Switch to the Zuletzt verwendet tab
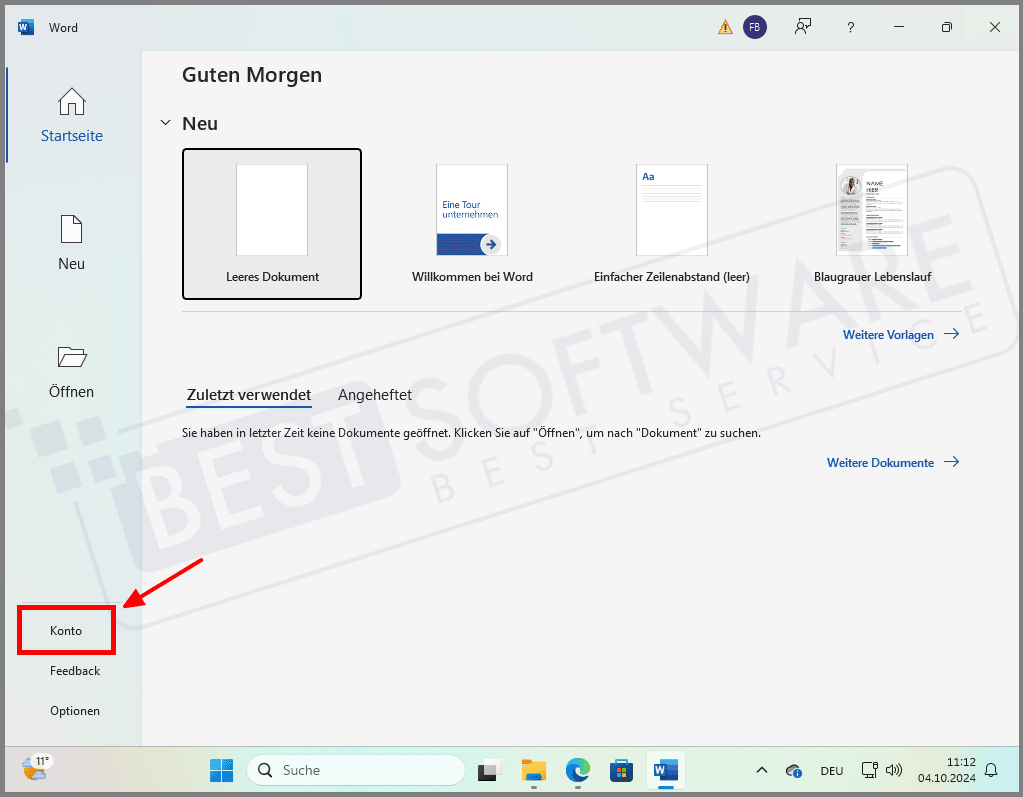The height and width of the screenshot is (797, 1023). pyautogui.click(x=249, y=395)
